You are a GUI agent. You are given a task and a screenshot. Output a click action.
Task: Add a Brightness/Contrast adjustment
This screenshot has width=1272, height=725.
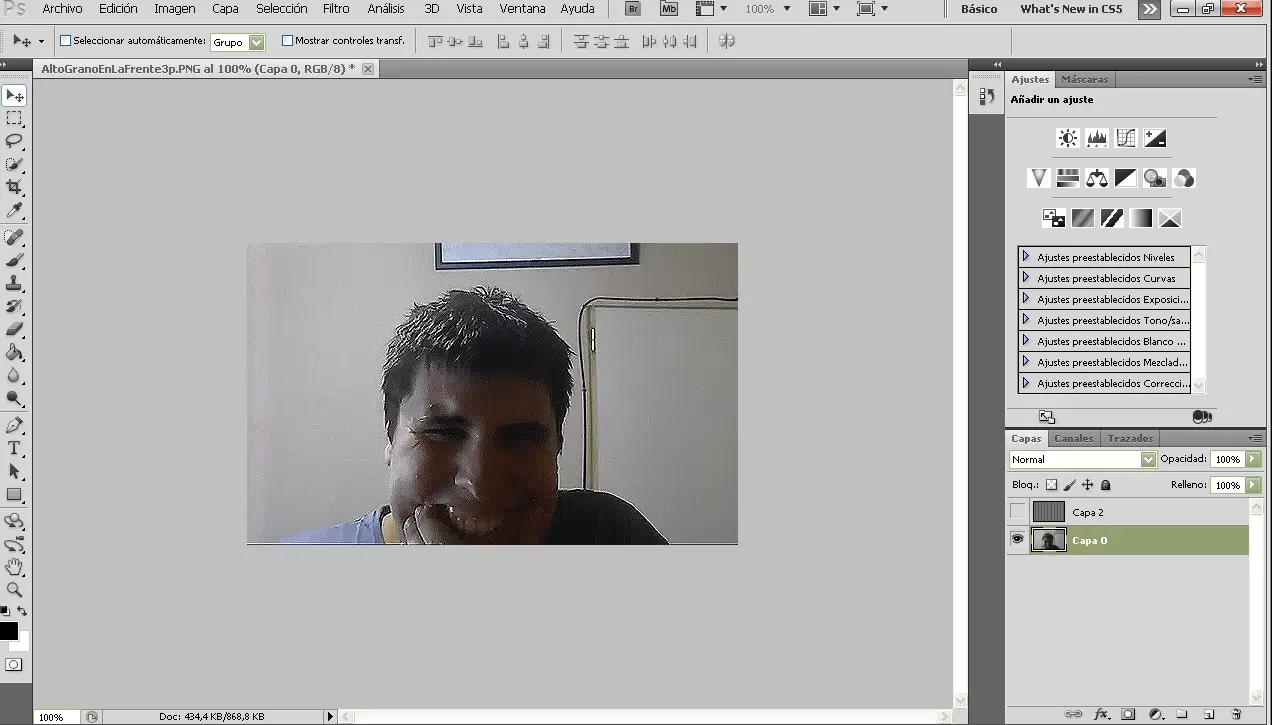tap(1069, 138)
